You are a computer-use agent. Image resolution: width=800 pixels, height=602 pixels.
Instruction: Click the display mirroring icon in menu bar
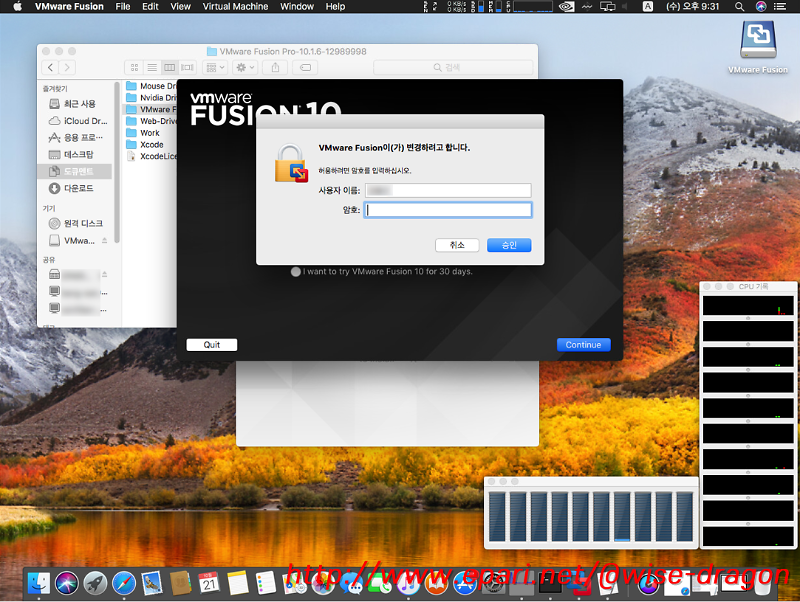(607, 7)
